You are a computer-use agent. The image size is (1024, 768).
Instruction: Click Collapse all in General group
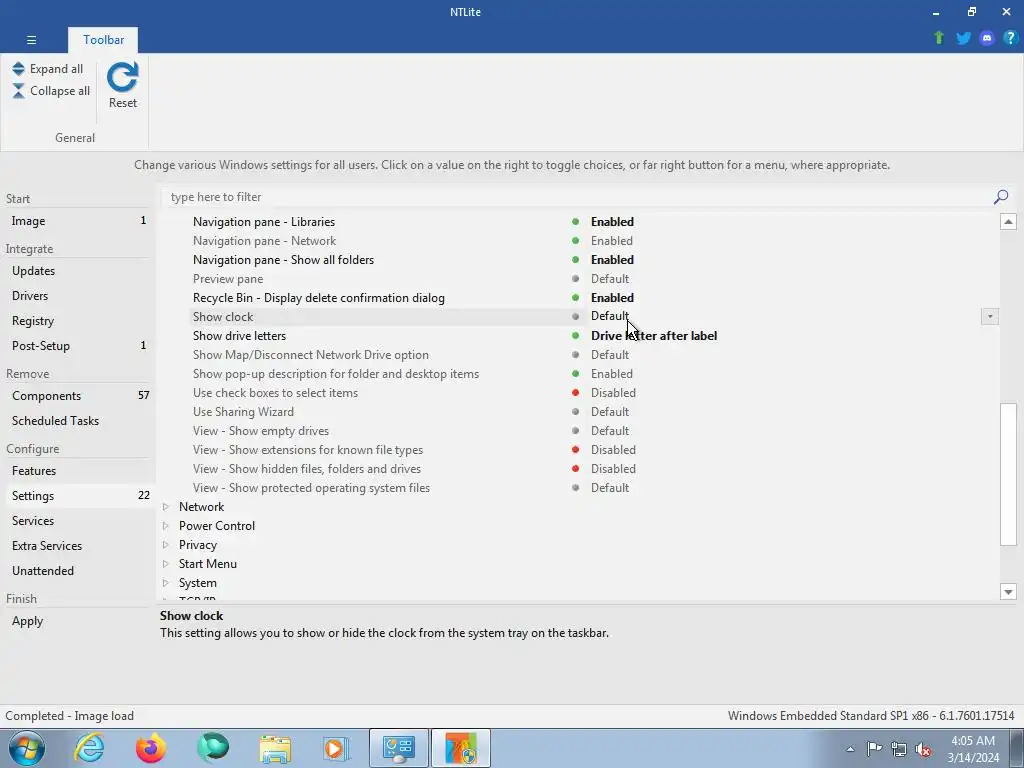(51, 91)
